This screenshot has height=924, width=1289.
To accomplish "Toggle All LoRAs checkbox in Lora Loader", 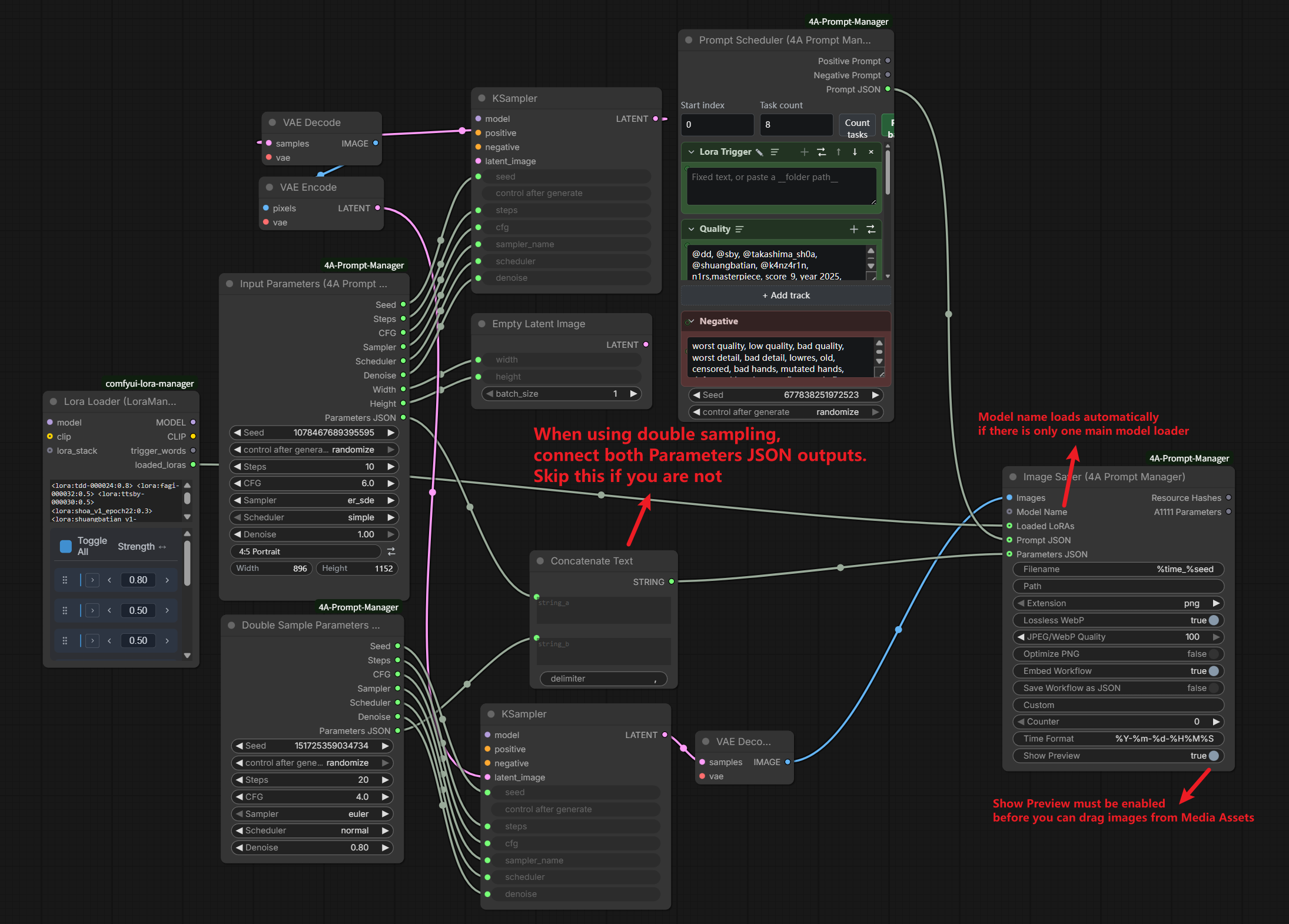I will 66,546.
